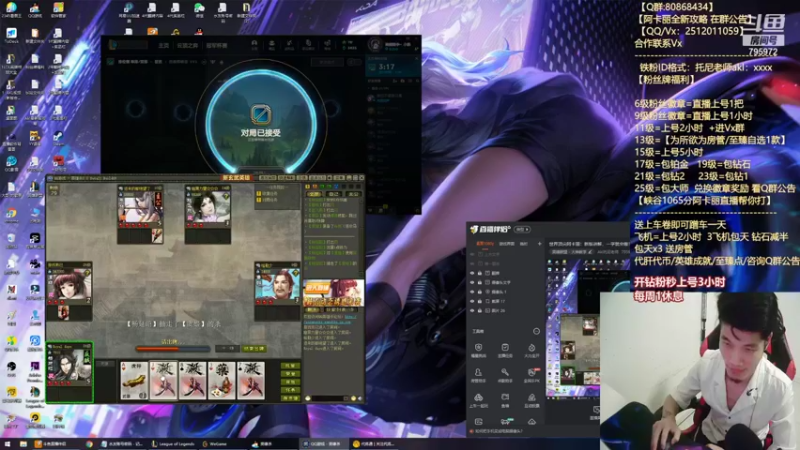The height and width of the screenshot is (450, 800).
Task: Open the ToDesk desktop icon
Action: click(11, 35)
